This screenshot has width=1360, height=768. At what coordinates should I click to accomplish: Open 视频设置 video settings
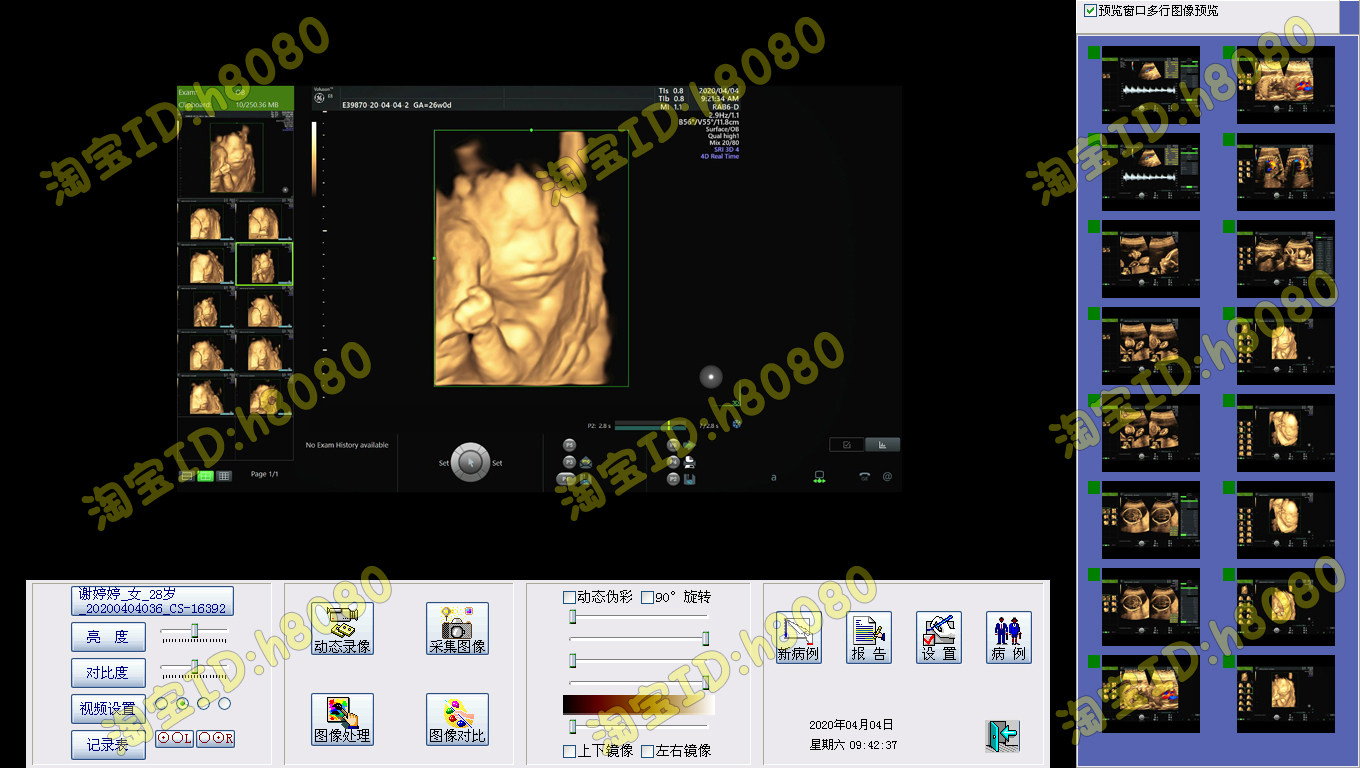coord(108,709)
